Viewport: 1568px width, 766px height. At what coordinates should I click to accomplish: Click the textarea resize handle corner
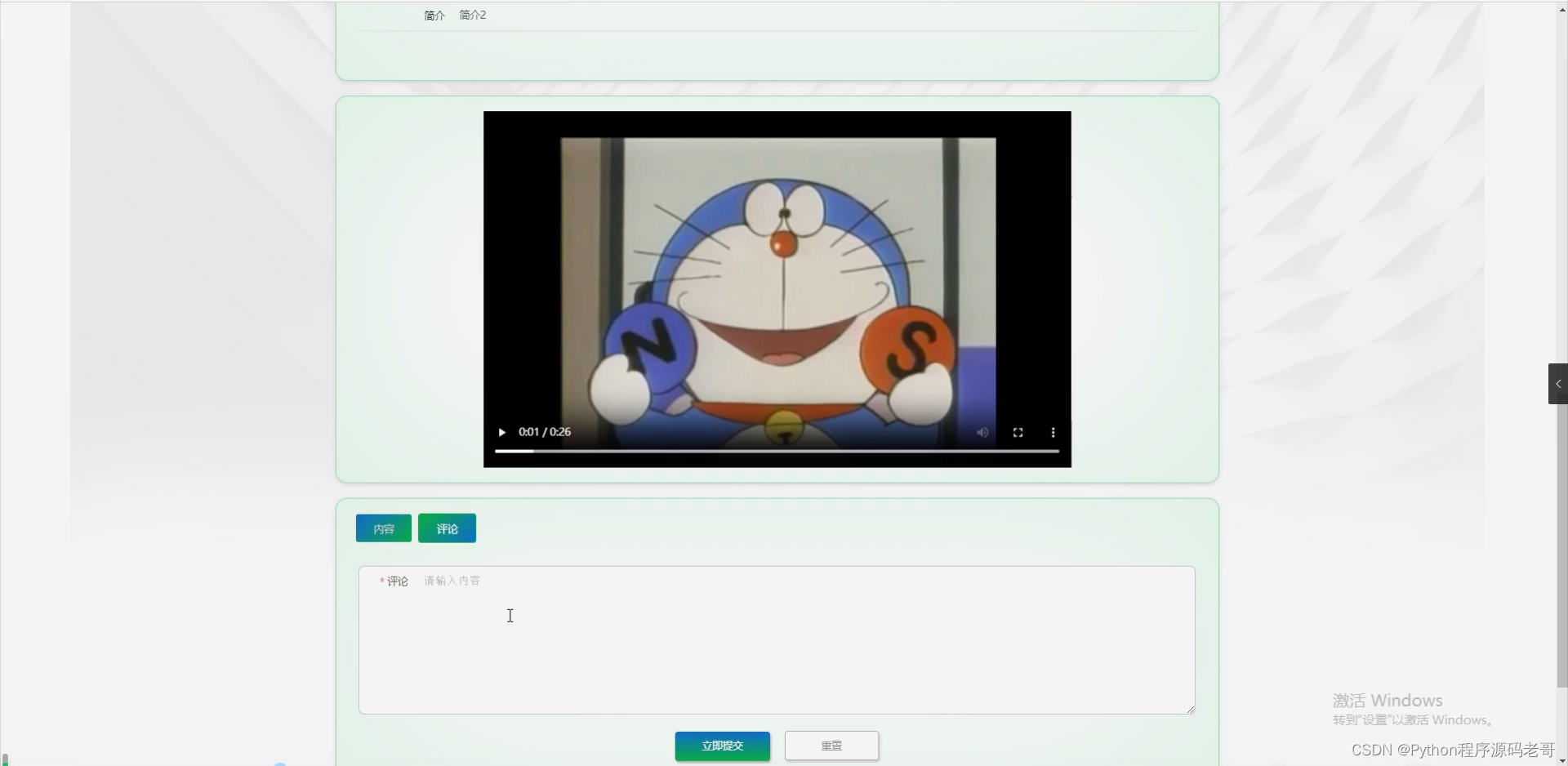pos(1190,709)
